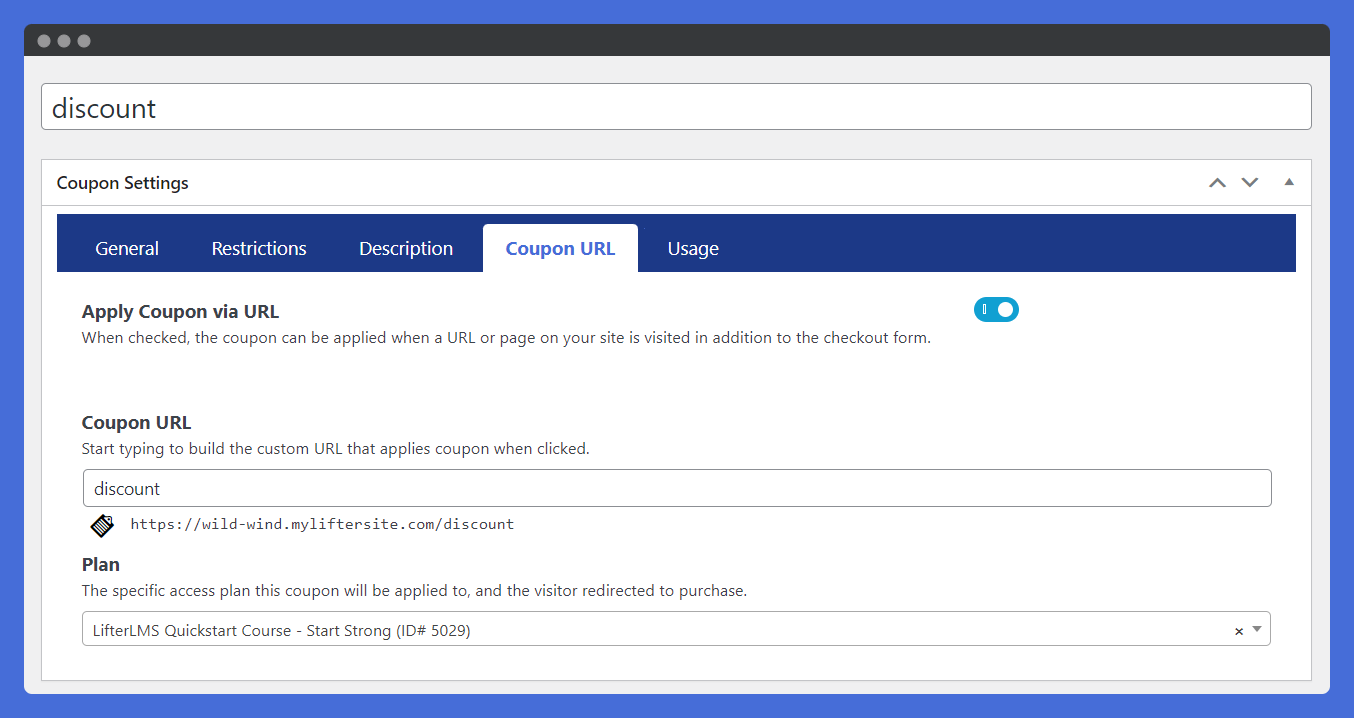Viewport: 1354px width, 718px height.
Task: Click the Plan field label
Action: point(101,565)
